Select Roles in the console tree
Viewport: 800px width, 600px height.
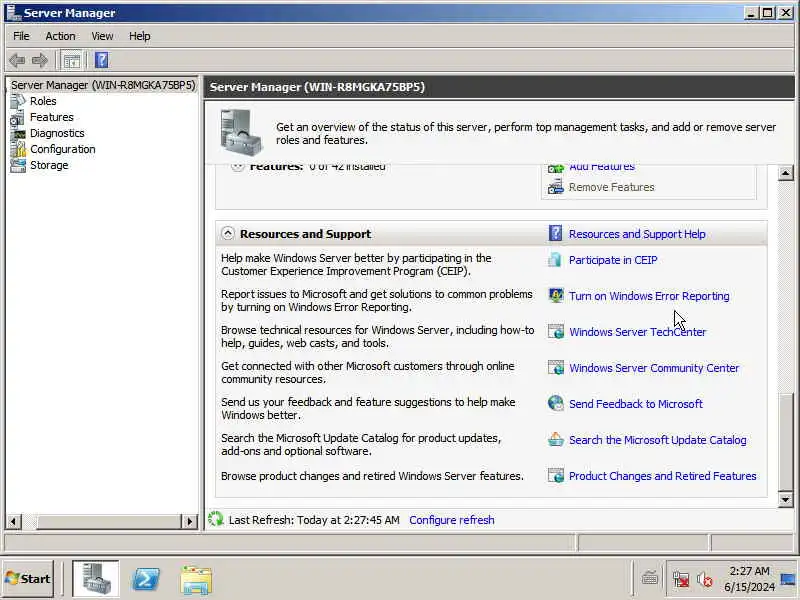pyautogui.click(x=43, y=101)
